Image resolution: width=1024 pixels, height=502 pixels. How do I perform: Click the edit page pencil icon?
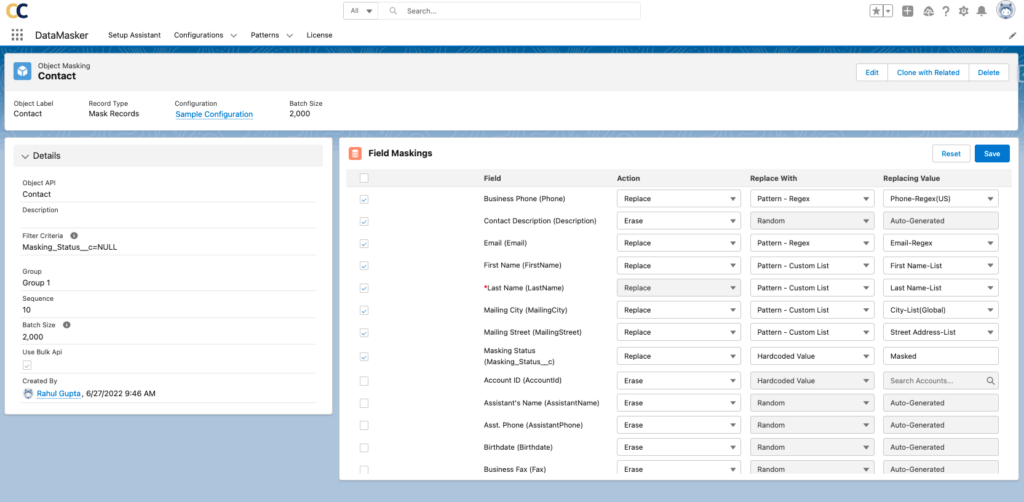pyautogui.click(x=1012, y=35)
